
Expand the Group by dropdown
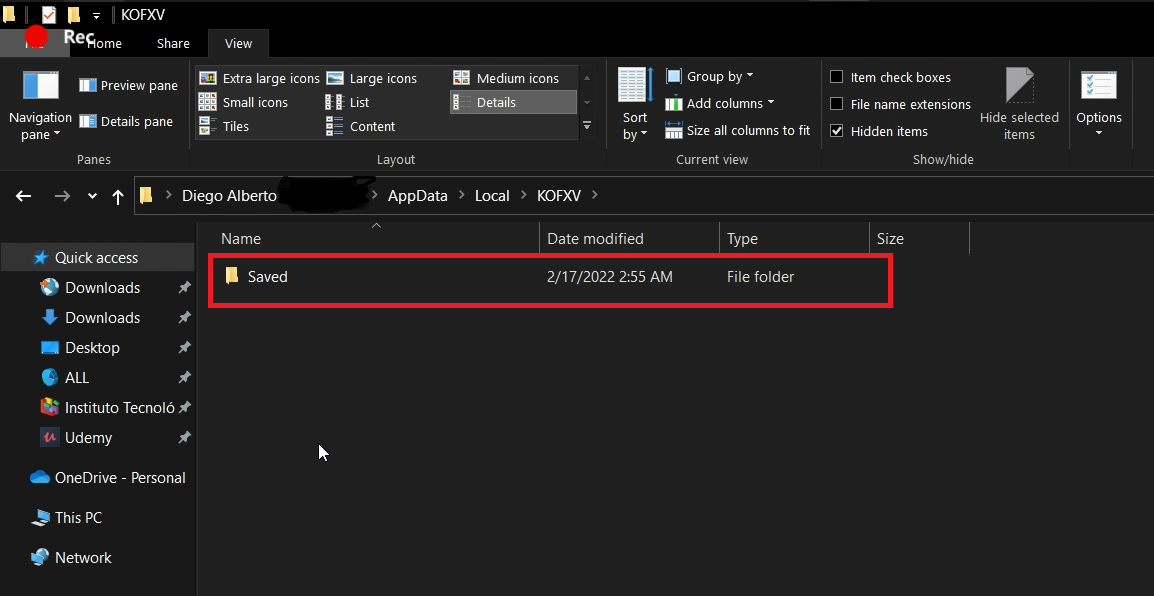[x=709, y=76]
